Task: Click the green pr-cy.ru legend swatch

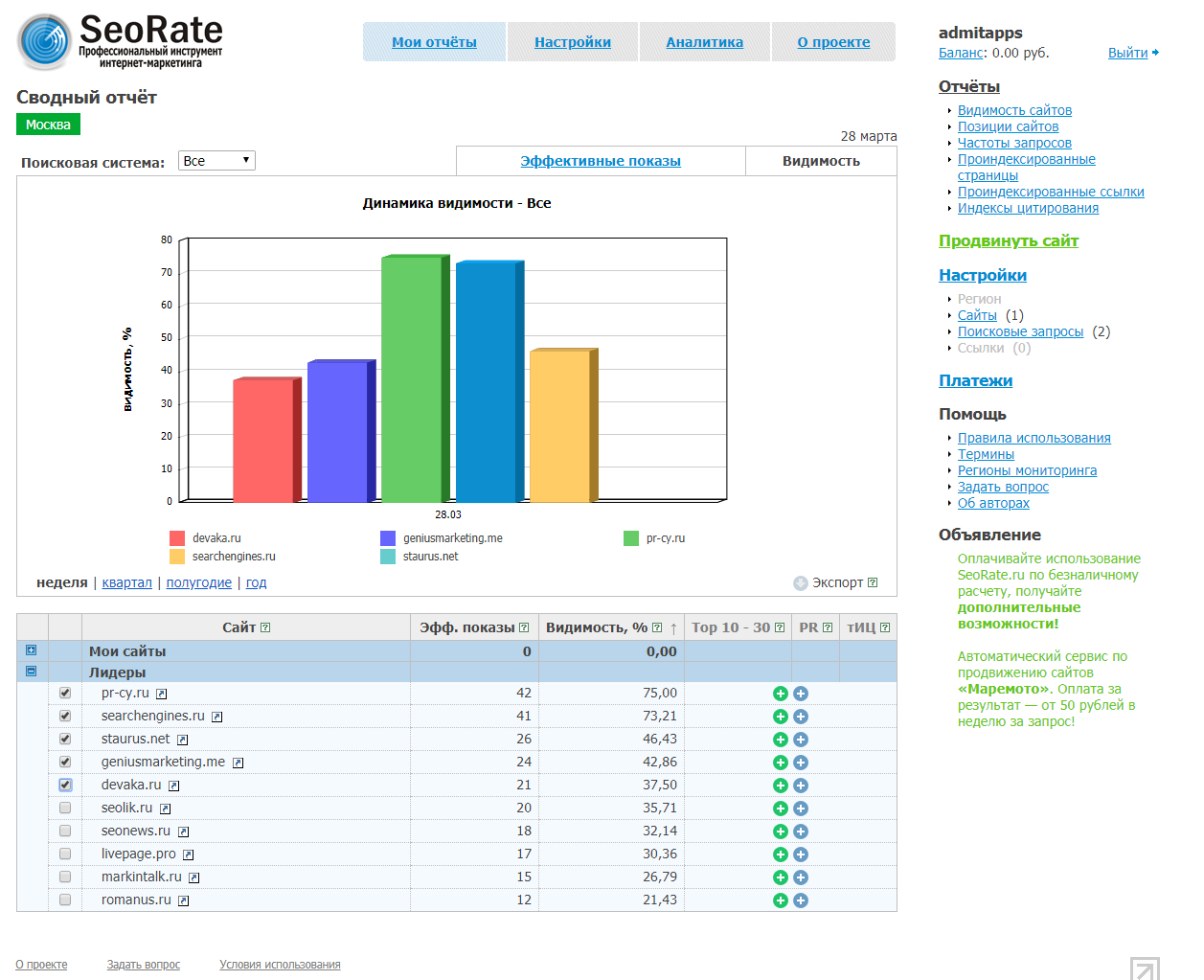Action: [631, 538]
